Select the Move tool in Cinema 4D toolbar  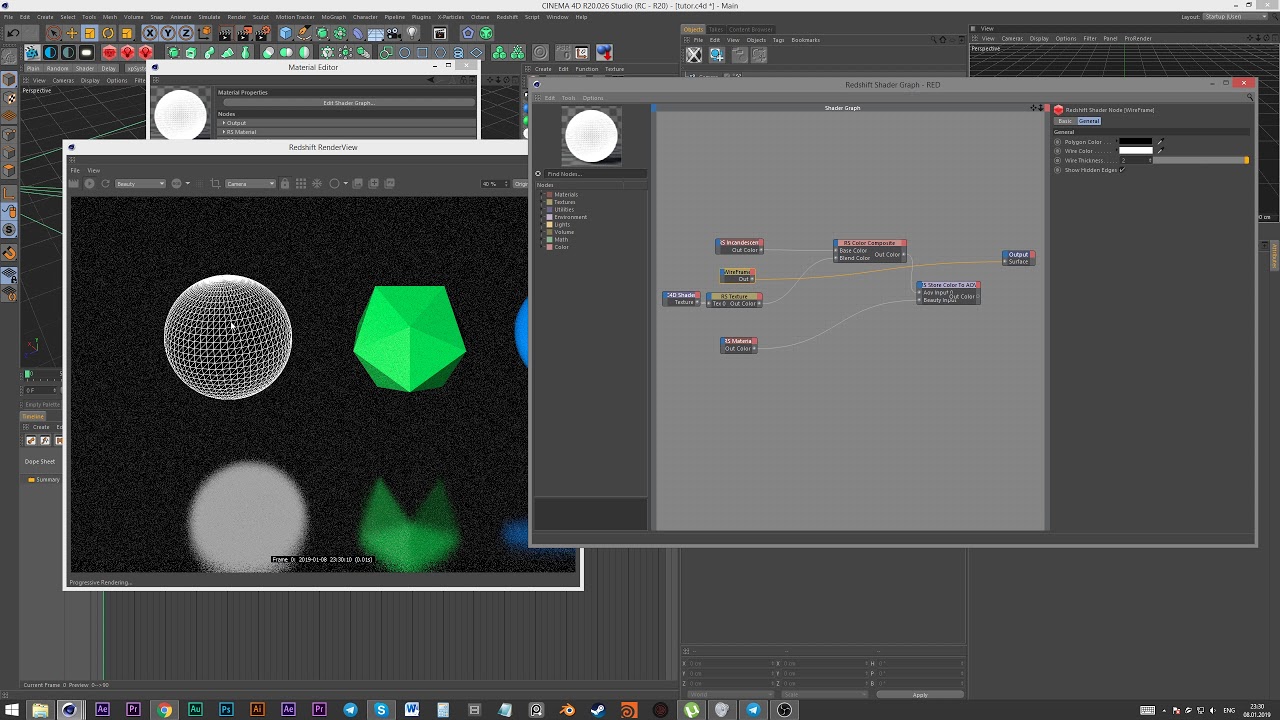coord(71,33)
